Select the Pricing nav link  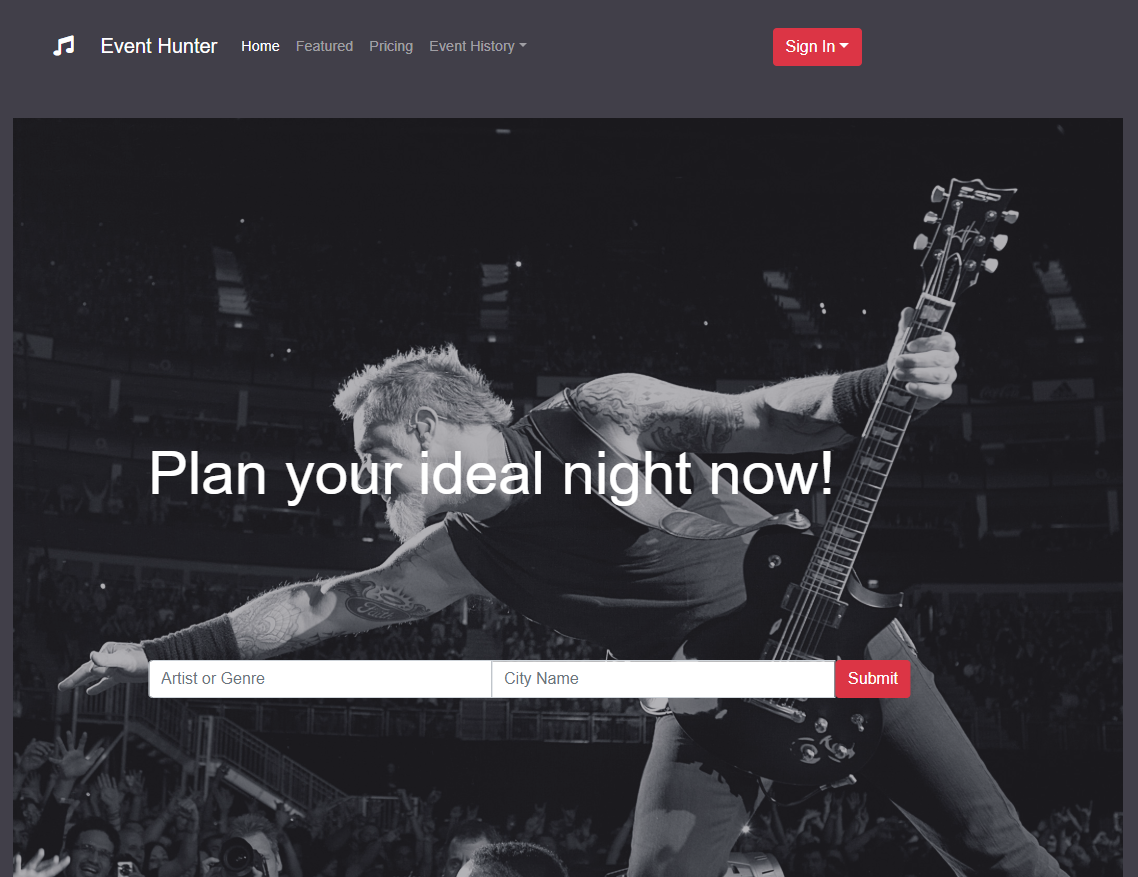pyautogui.click(x=390, y=46)
